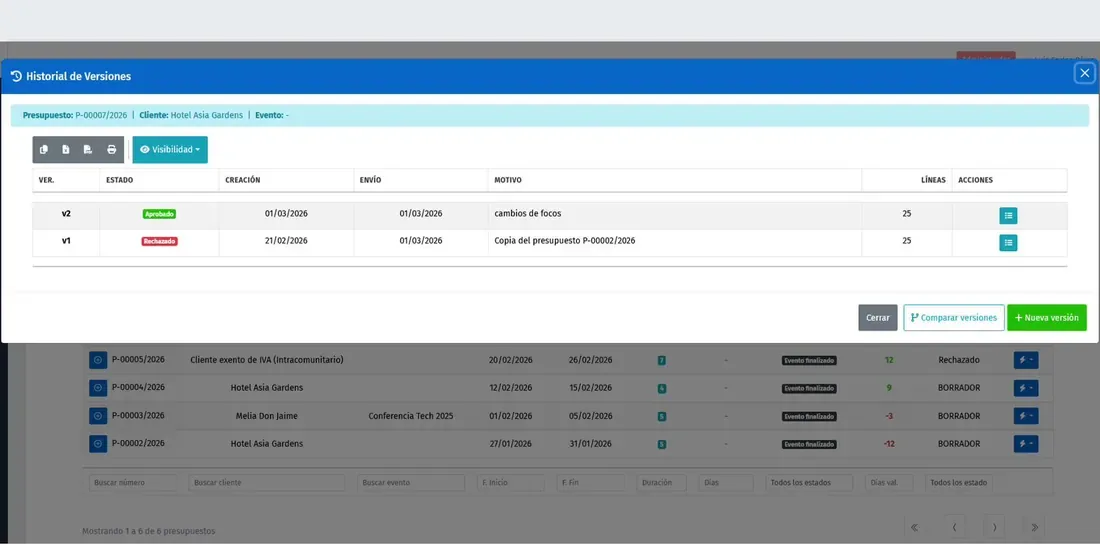Image resolution: width=1100 pixels, height=550 pixels.
Task: Expand row P-00003/2026 in background table
Action: click(98, 416)
